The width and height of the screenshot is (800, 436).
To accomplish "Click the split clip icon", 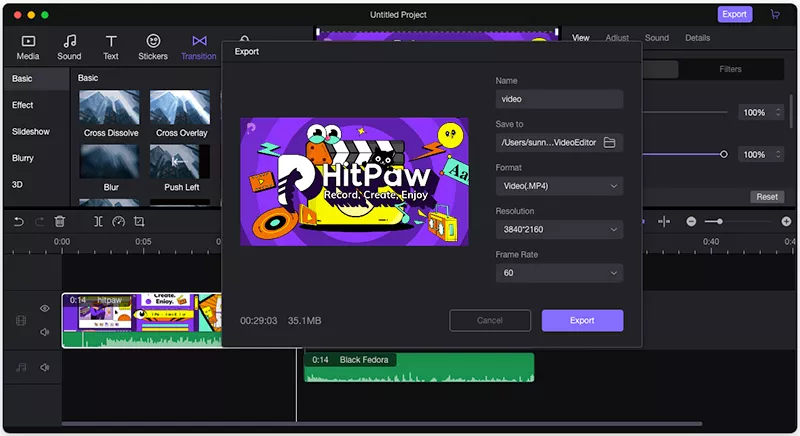I will [x=98, y=221].
